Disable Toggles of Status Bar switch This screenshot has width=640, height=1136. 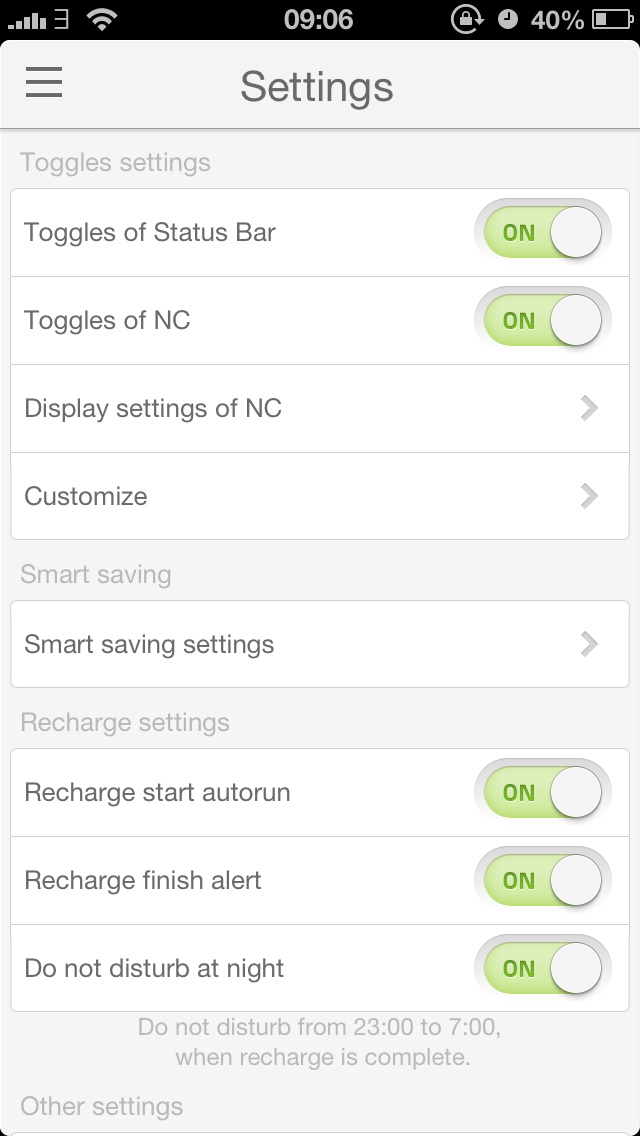[x=542, y=233]
